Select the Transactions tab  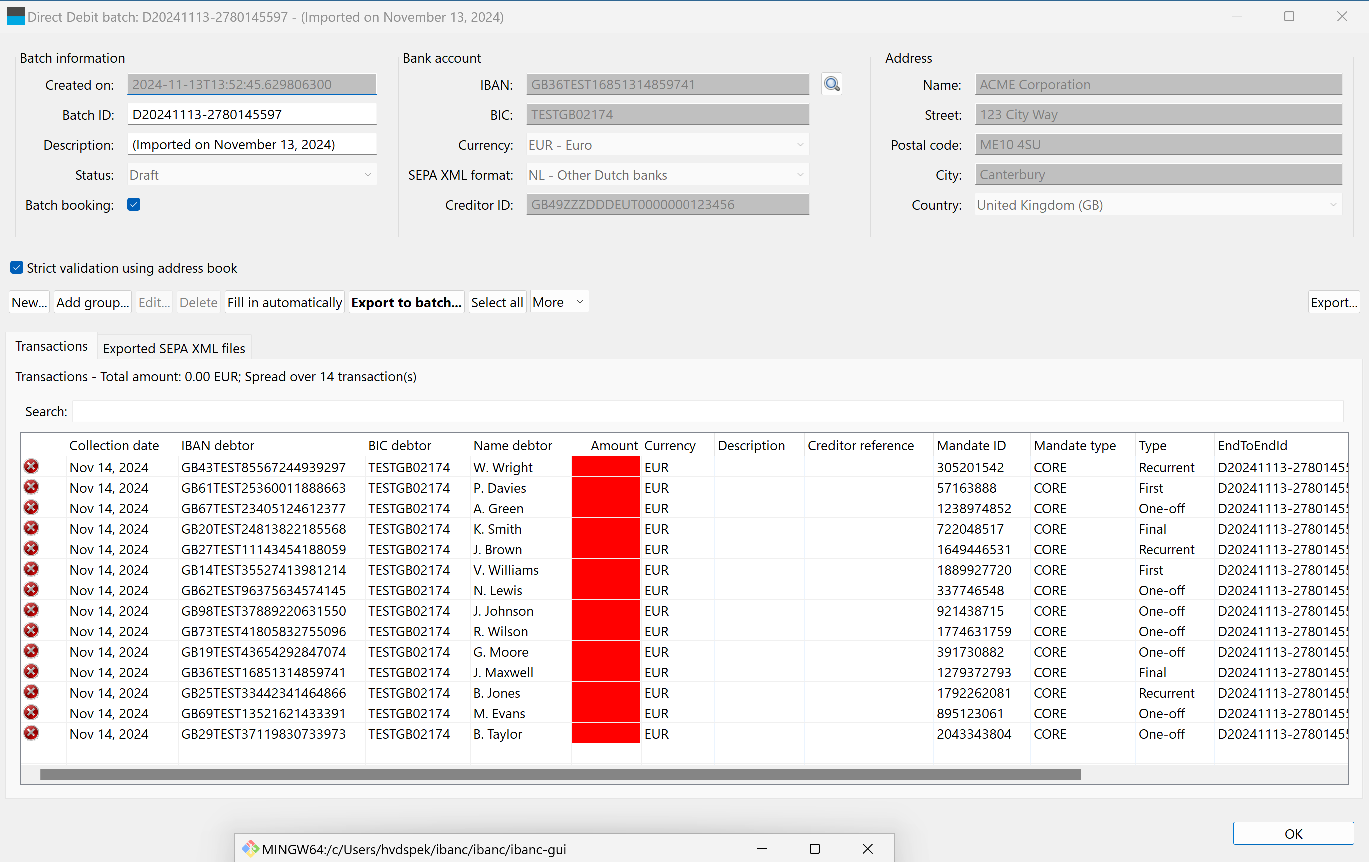52,347
